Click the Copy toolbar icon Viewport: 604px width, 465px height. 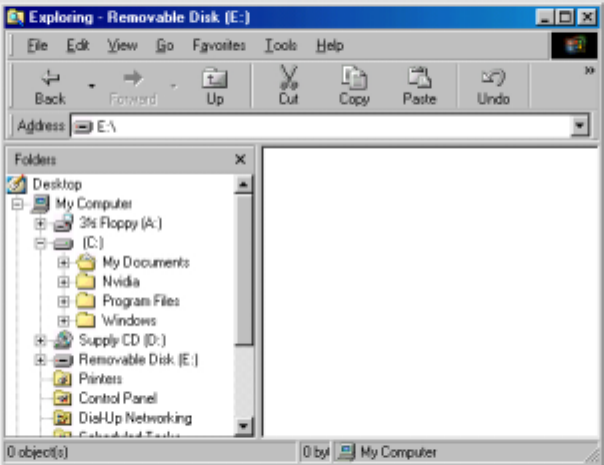click(x=354, y=77)
